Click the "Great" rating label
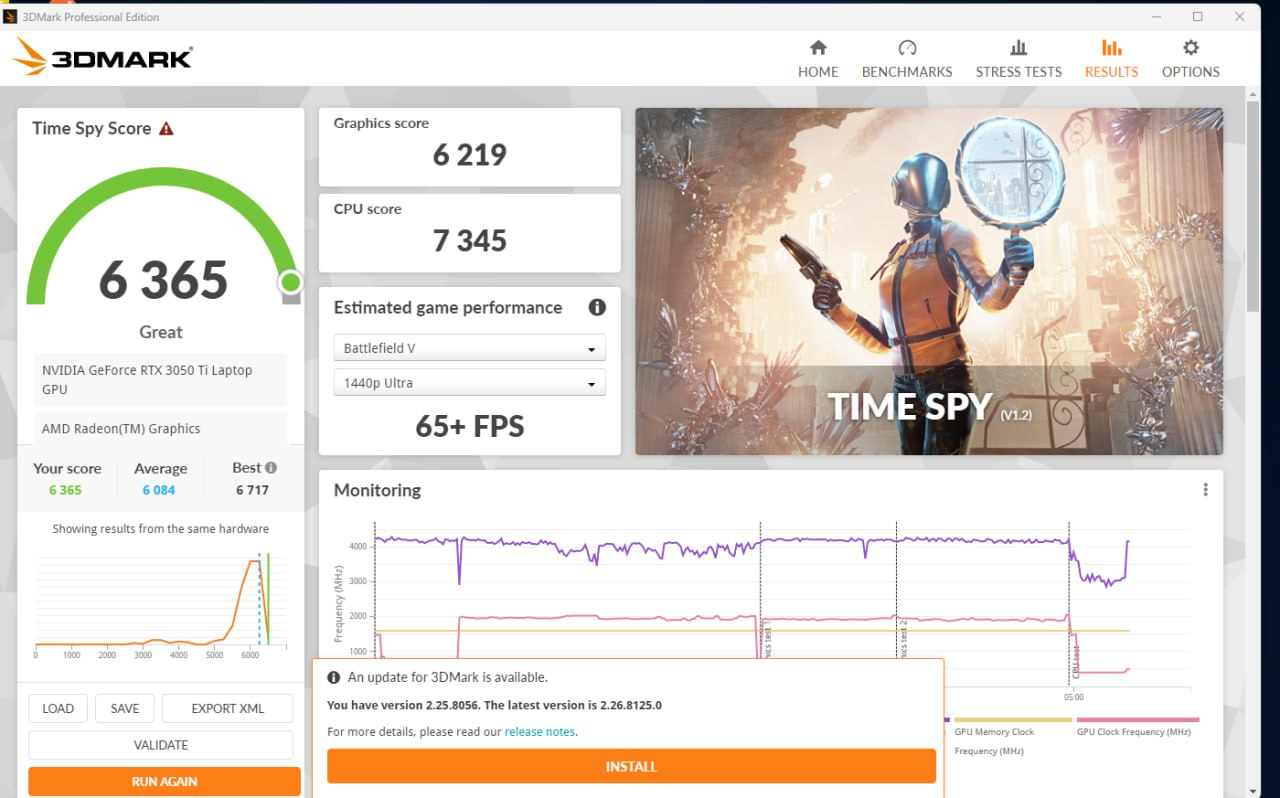Screen dimensions: 1280x798 161,332
